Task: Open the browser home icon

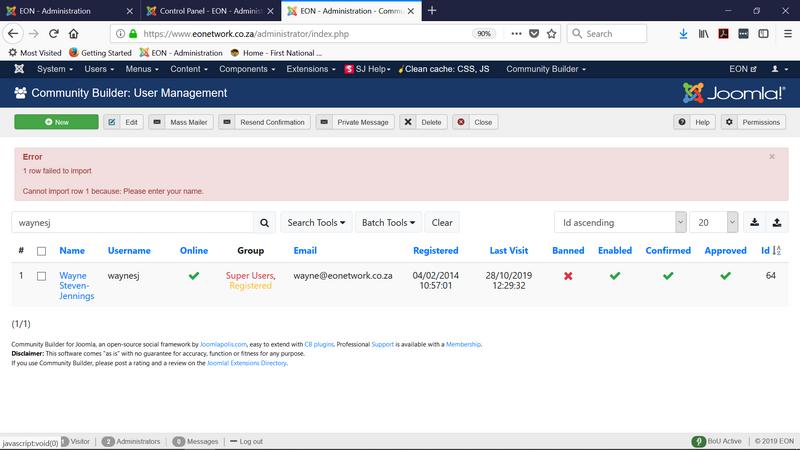Action: click(73, 34)
